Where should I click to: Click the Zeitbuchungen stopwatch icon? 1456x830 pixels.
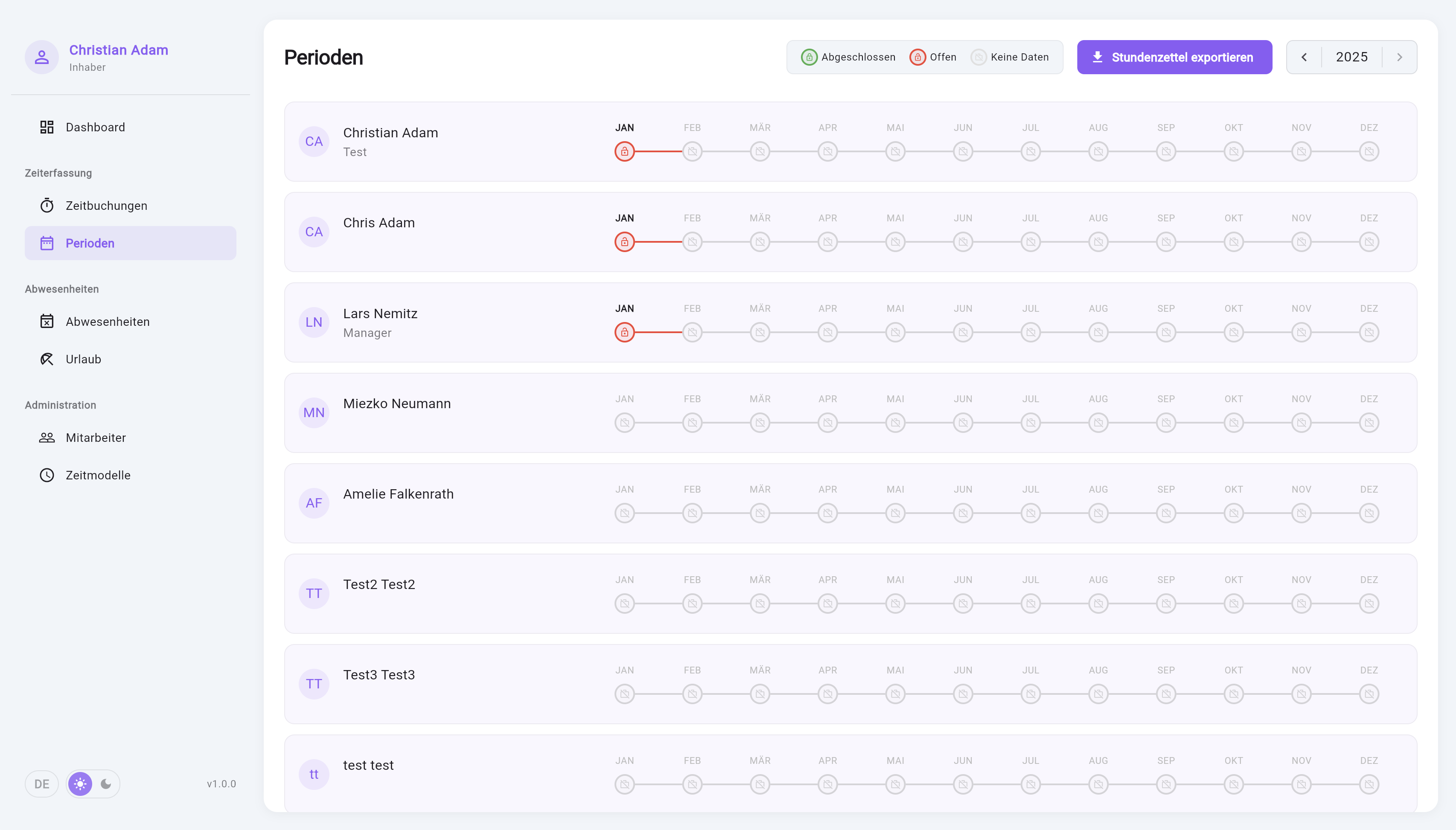(x=47, y=205)
